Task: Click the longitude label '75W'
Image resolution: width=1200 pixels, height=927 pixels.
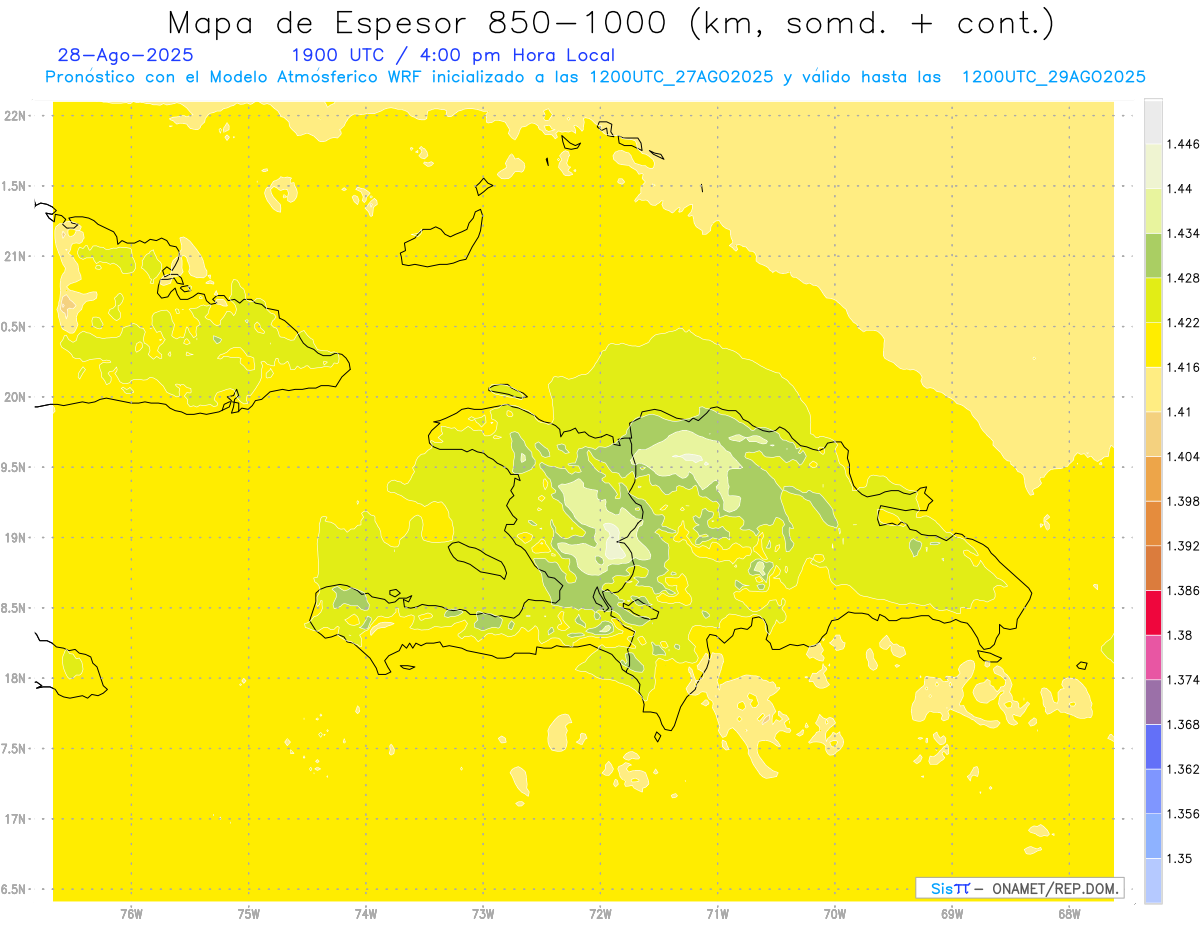Action: (x=248, y=914)
